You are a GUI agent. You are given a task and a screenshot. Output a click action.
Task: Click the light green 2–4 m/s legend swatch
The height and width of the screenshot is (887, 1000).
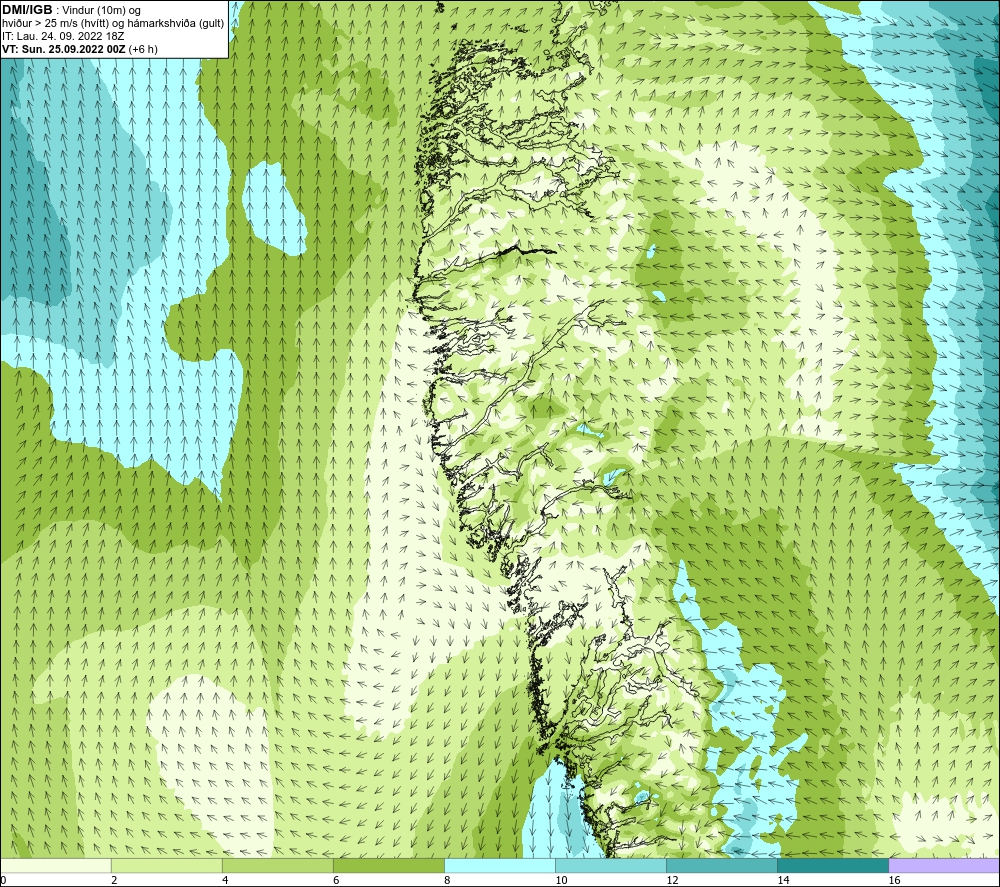point(166,865)
